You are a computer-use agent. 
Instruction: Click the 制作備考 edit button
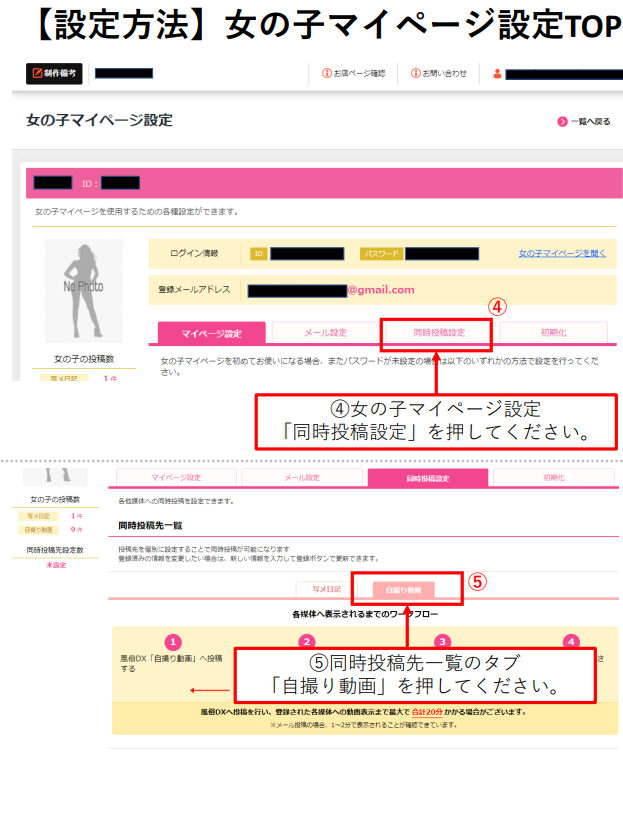[x=54, y=73]
